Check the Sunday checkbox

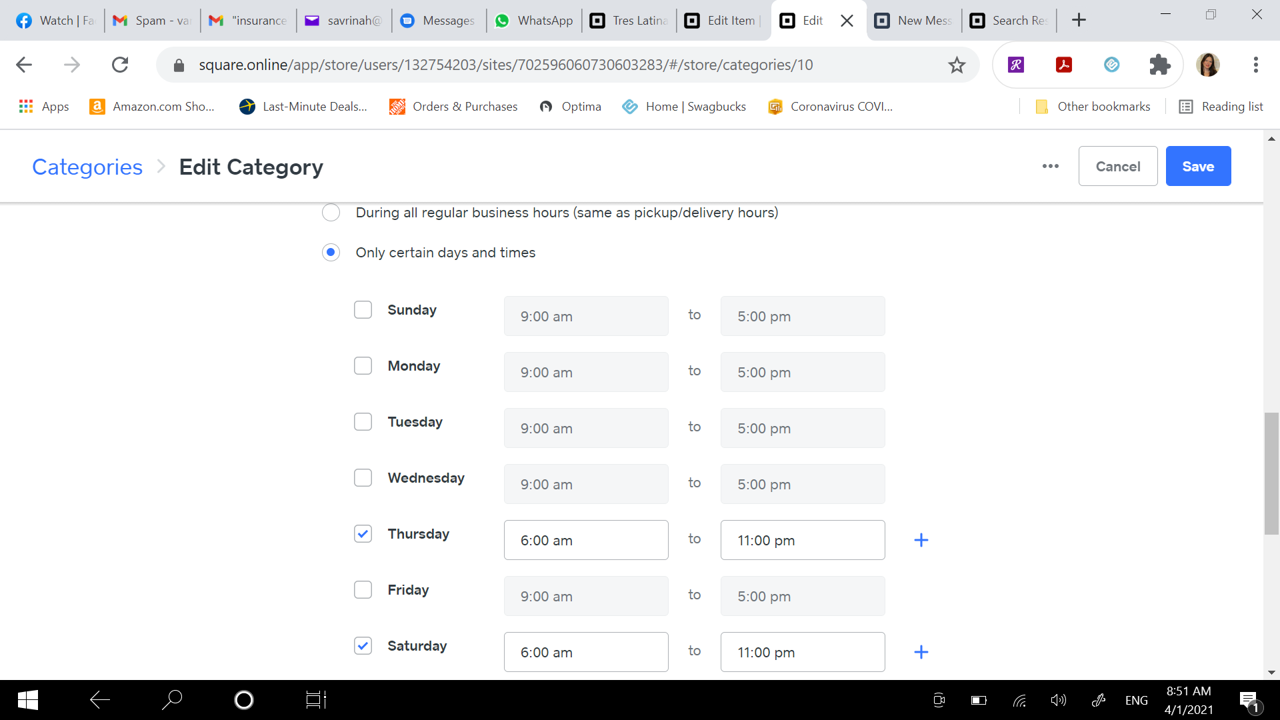[x=363, y=310]
